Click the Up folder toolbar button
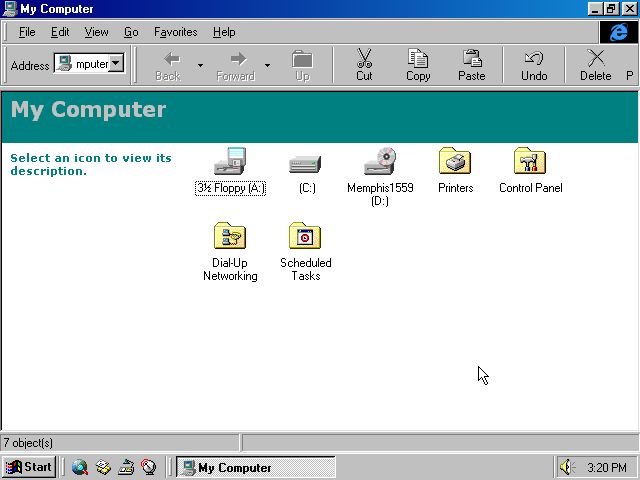 pos(302,65)
